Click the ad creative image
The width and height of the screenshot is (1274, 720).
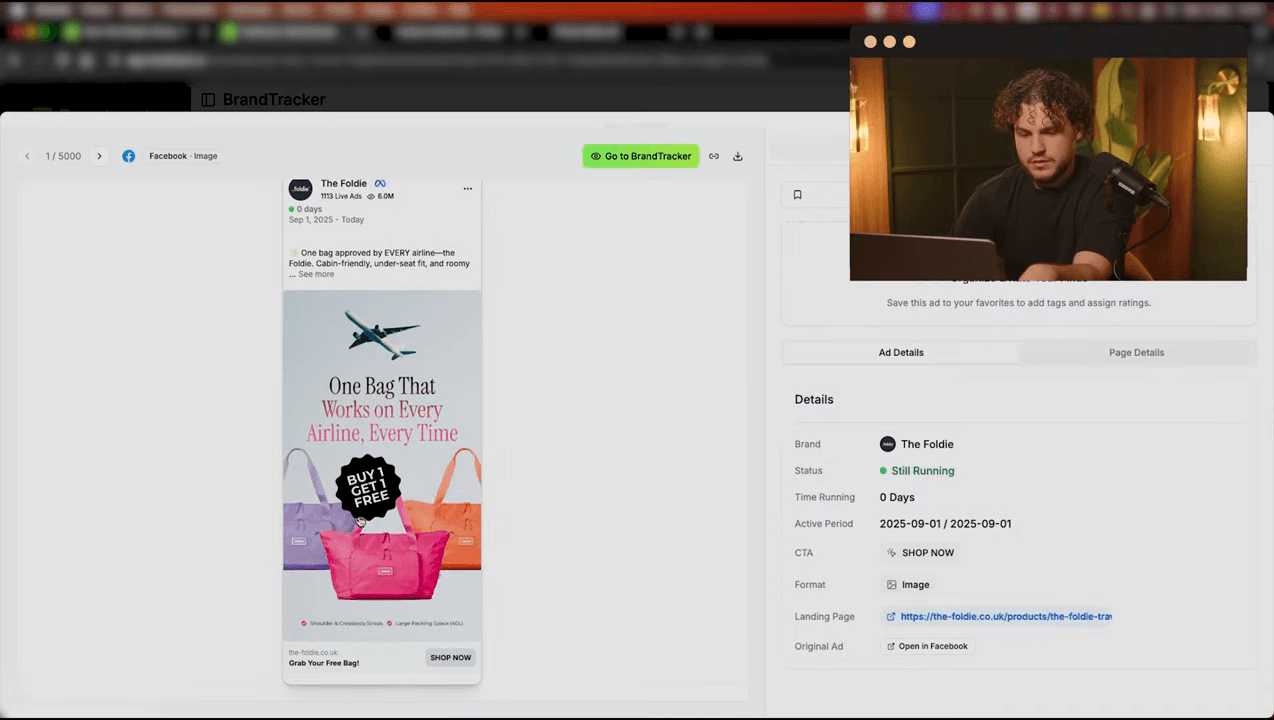(382, 465)
